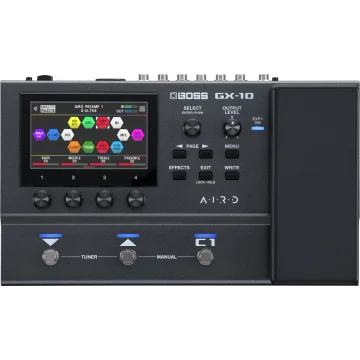This screenshot has height=360, width=360.
Task: Select the blue hexagon next to WAH
Action: [53, 135]
